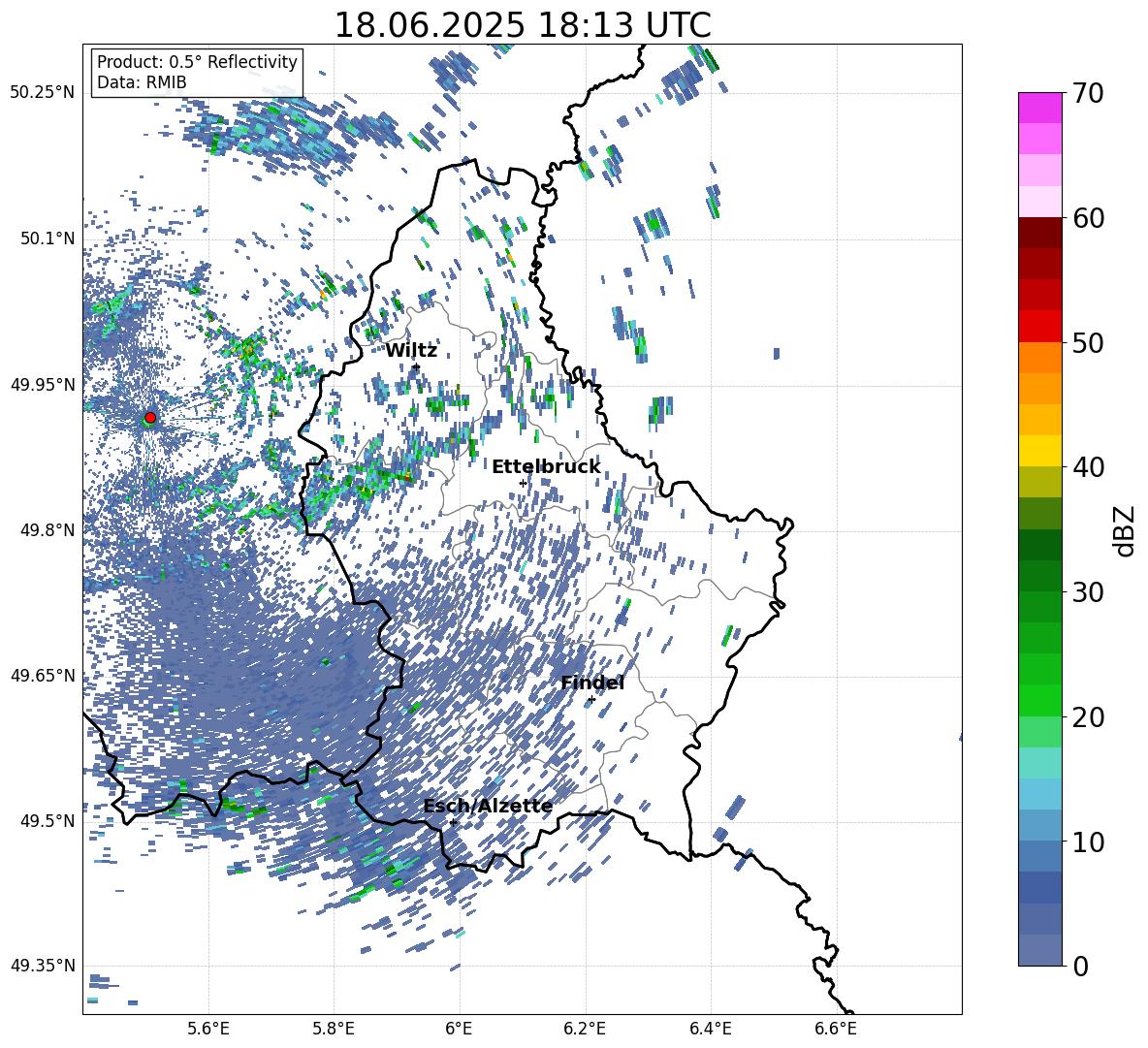Click the 60 colorbar tick label

point(1088,218)
